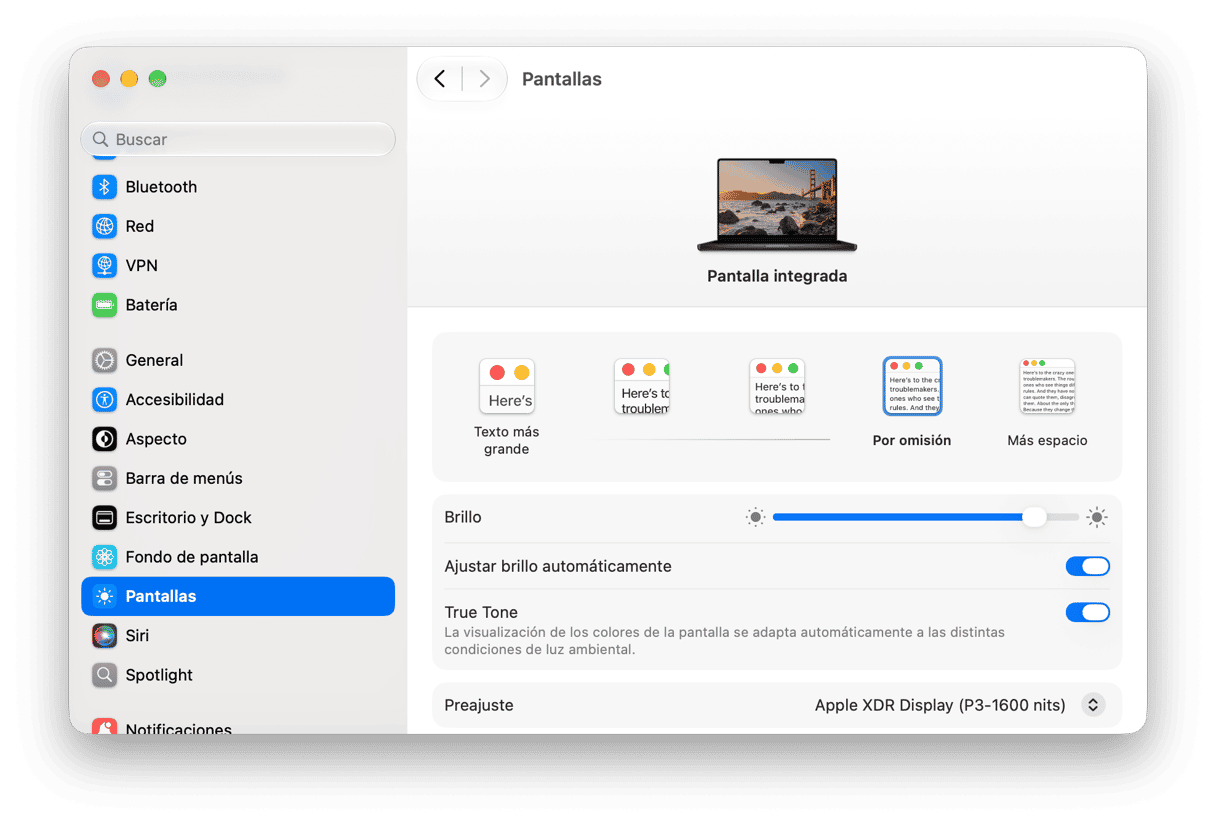Select Red in the sidebar
Image resolution: width=1216 pixels, height=825 pixels.
click(x=238, y=226)
